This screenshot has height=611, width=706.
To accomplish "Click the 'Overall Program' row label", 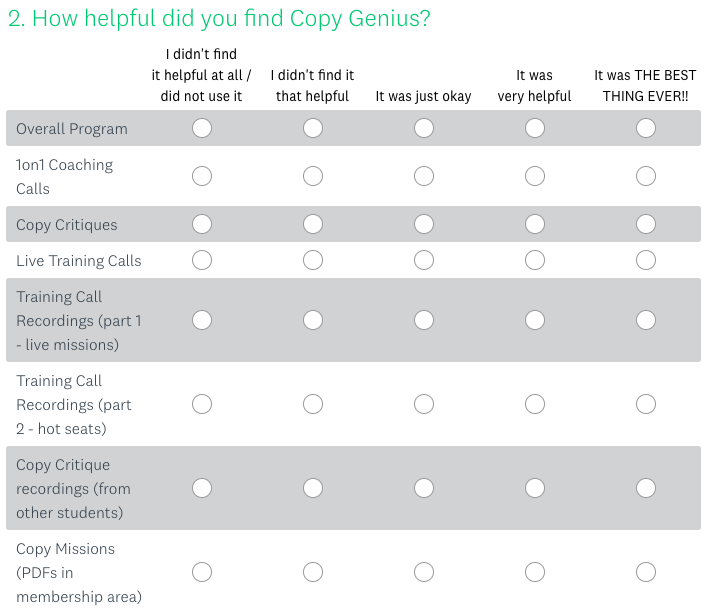I will pyautogui.click(x=72, y=129).
